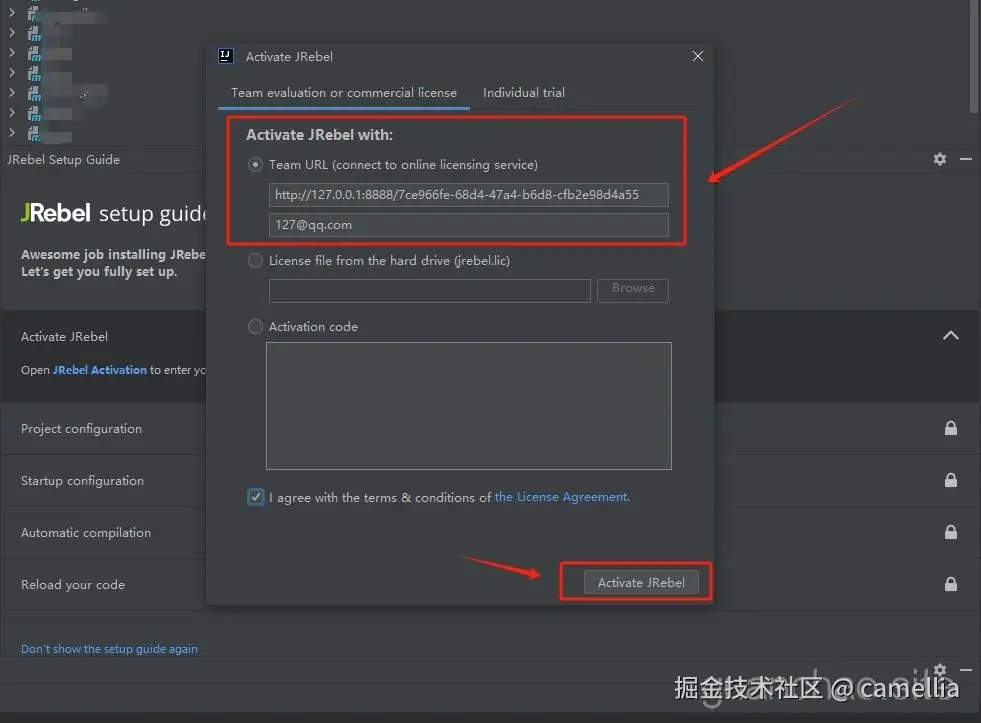Click inside the Activation code text area
This screenshot has width=981, height=723.
pyautogui.click(x=469, y=405)
